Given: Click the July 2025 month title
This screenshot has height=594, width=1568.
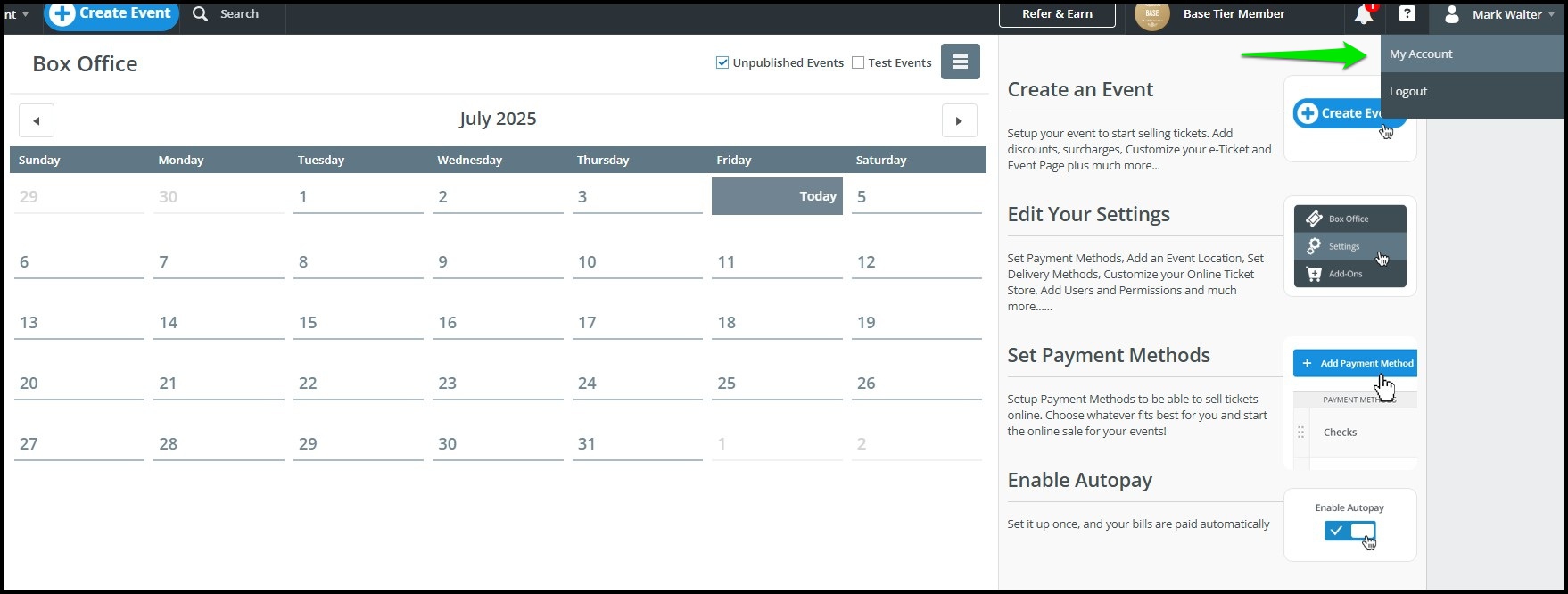Looking at the screenshot, I should pos(498,119).
